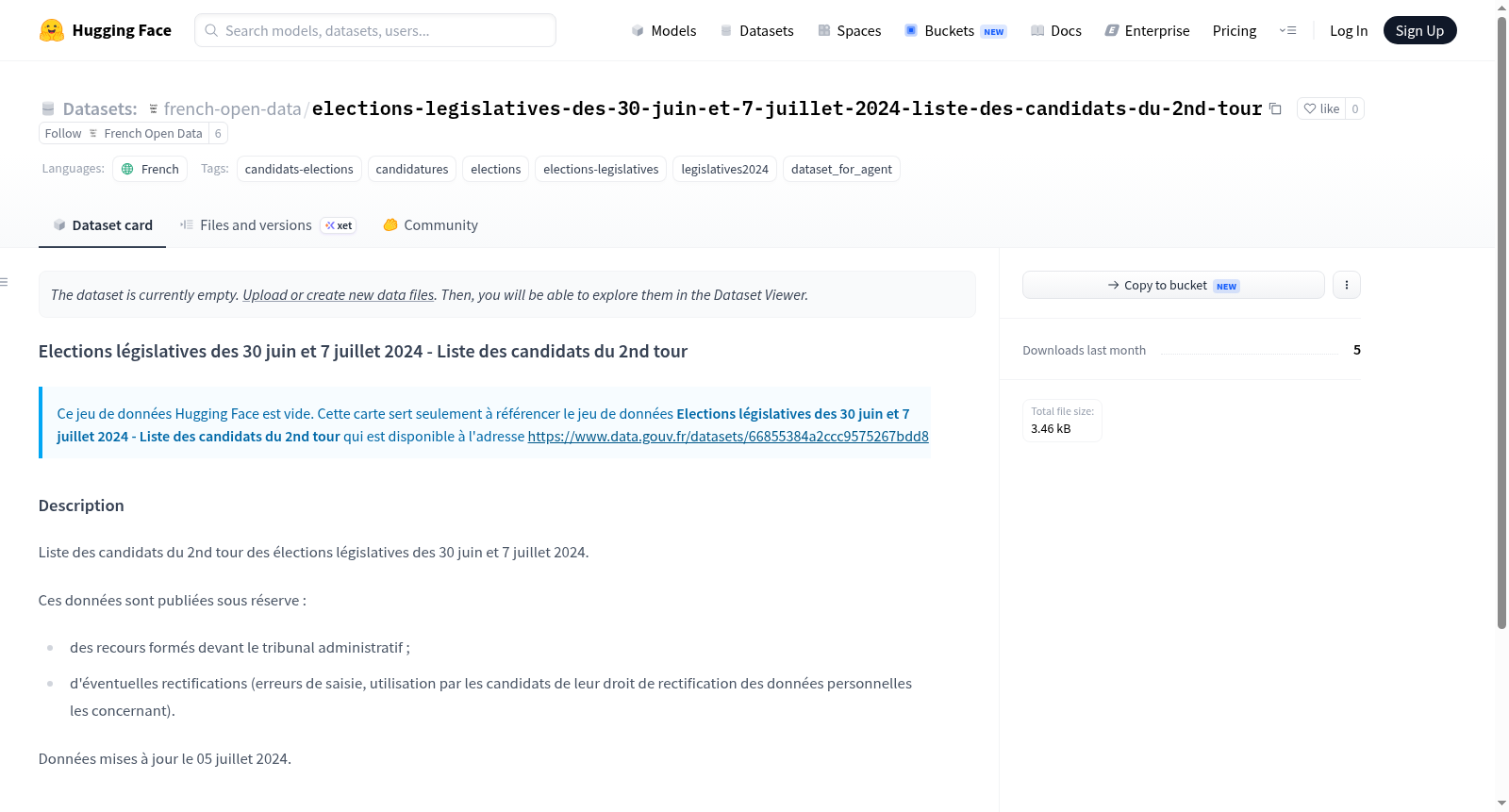Click the Datasets: breadcrumb label
The image size is (1509, 812).
100,108
